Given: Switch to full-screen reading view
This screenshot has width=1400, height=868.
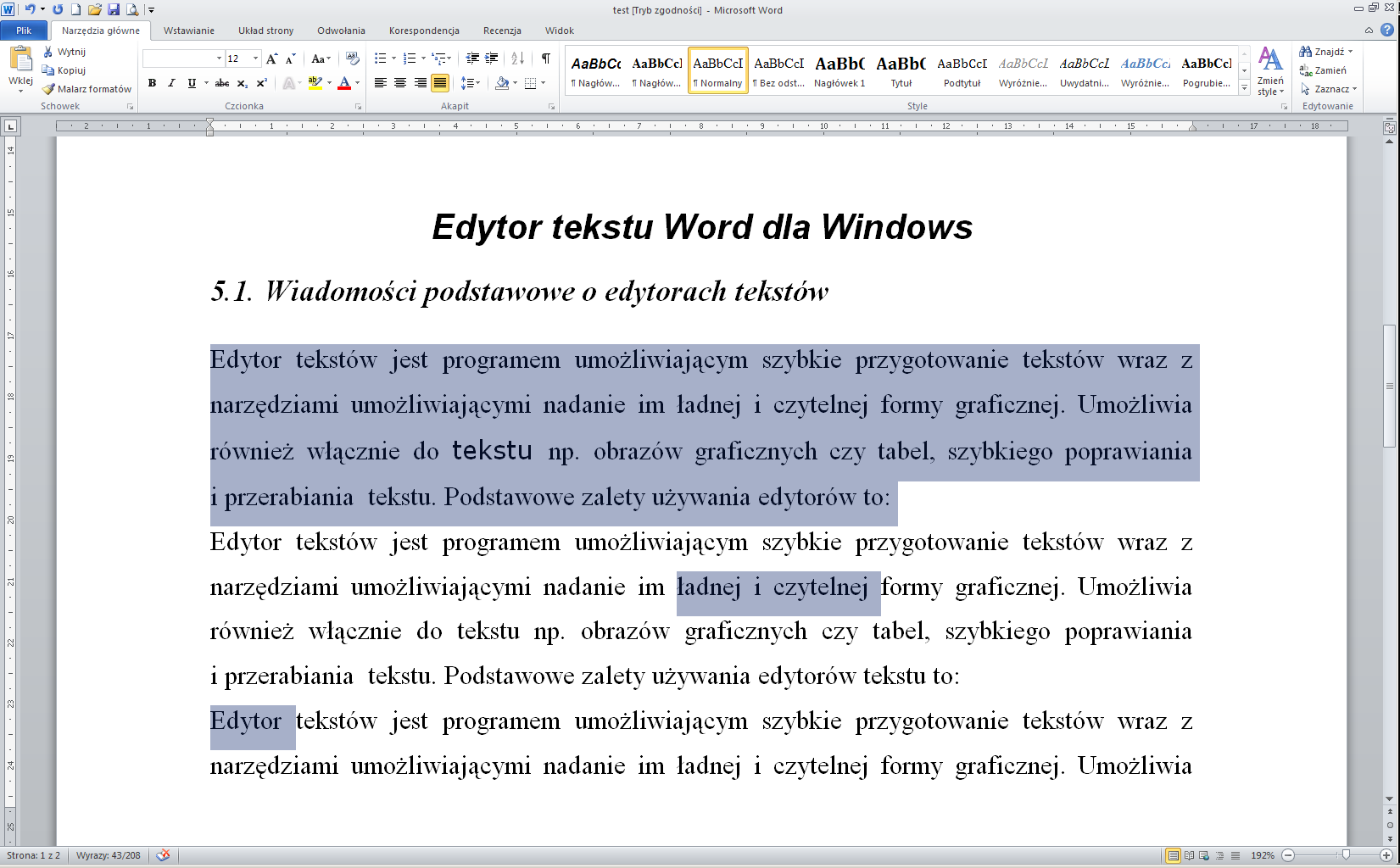Looking at the screenshot, I should (x=1189, y=855).
